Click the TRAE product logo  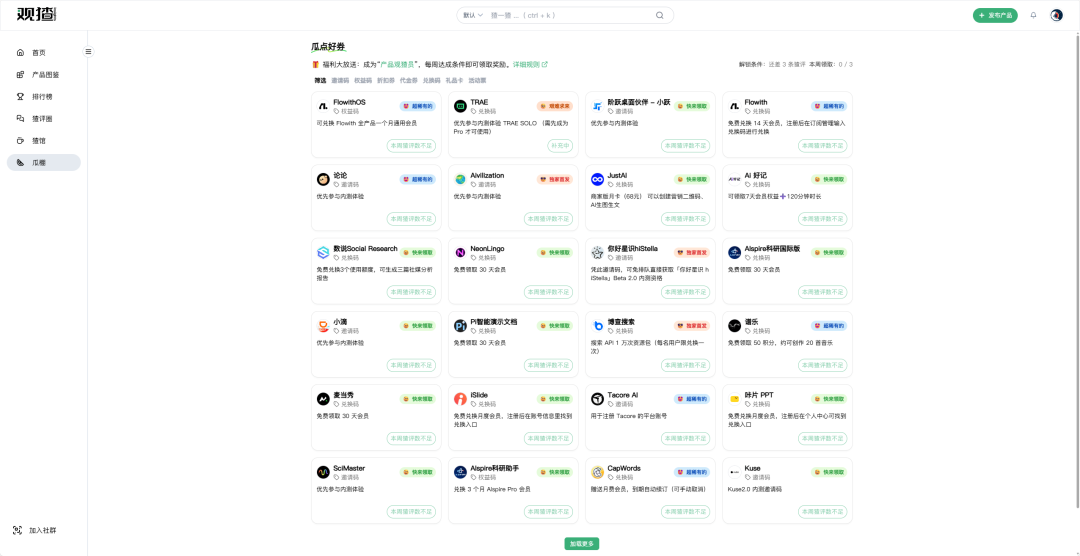[x=460, y=106]
